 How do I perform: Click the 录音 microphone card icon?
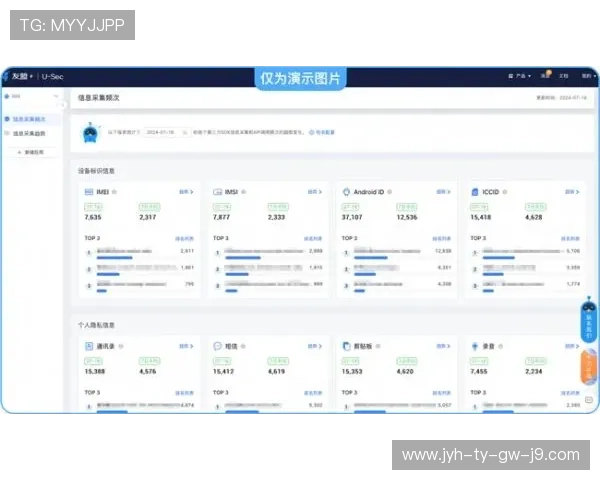coord(475,346)
